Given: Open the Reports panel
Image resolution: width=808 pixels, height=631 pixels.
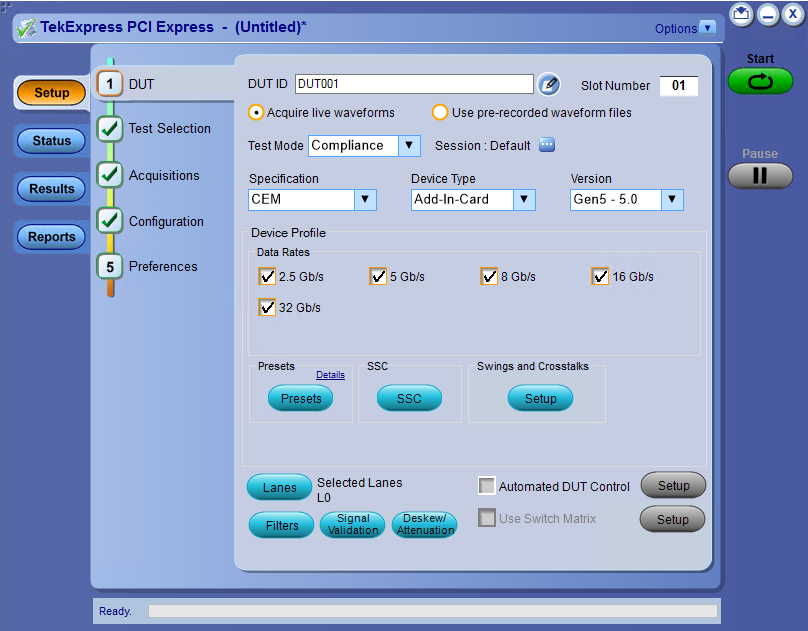Looking at the screenshot, I should [x=52, y=237].
